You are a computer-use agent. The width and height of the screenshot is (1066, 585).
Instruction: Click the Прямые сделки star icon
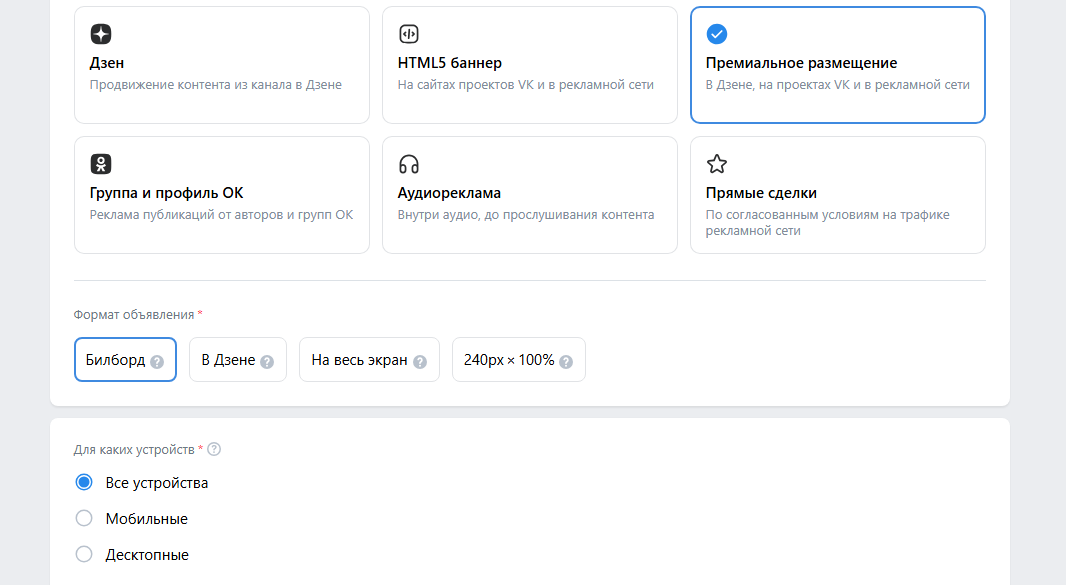coord(717,164)
